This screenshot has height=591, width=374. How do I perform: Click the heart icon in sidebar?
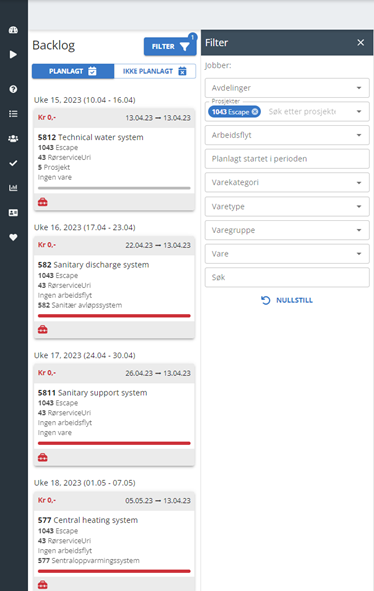(13, 237)
